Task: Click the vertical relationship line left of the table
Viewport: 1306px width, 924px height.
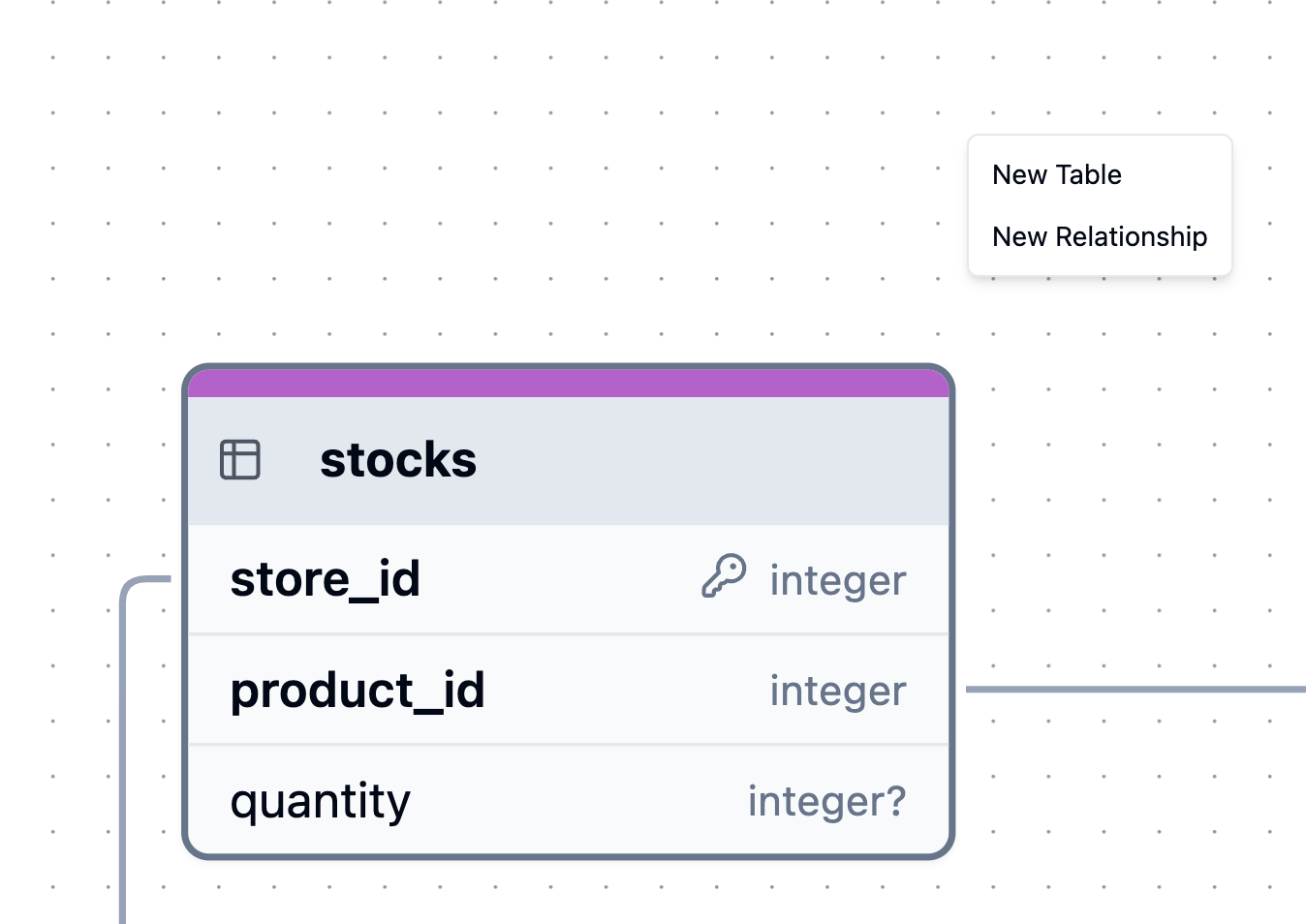Action: coord(123,755)
